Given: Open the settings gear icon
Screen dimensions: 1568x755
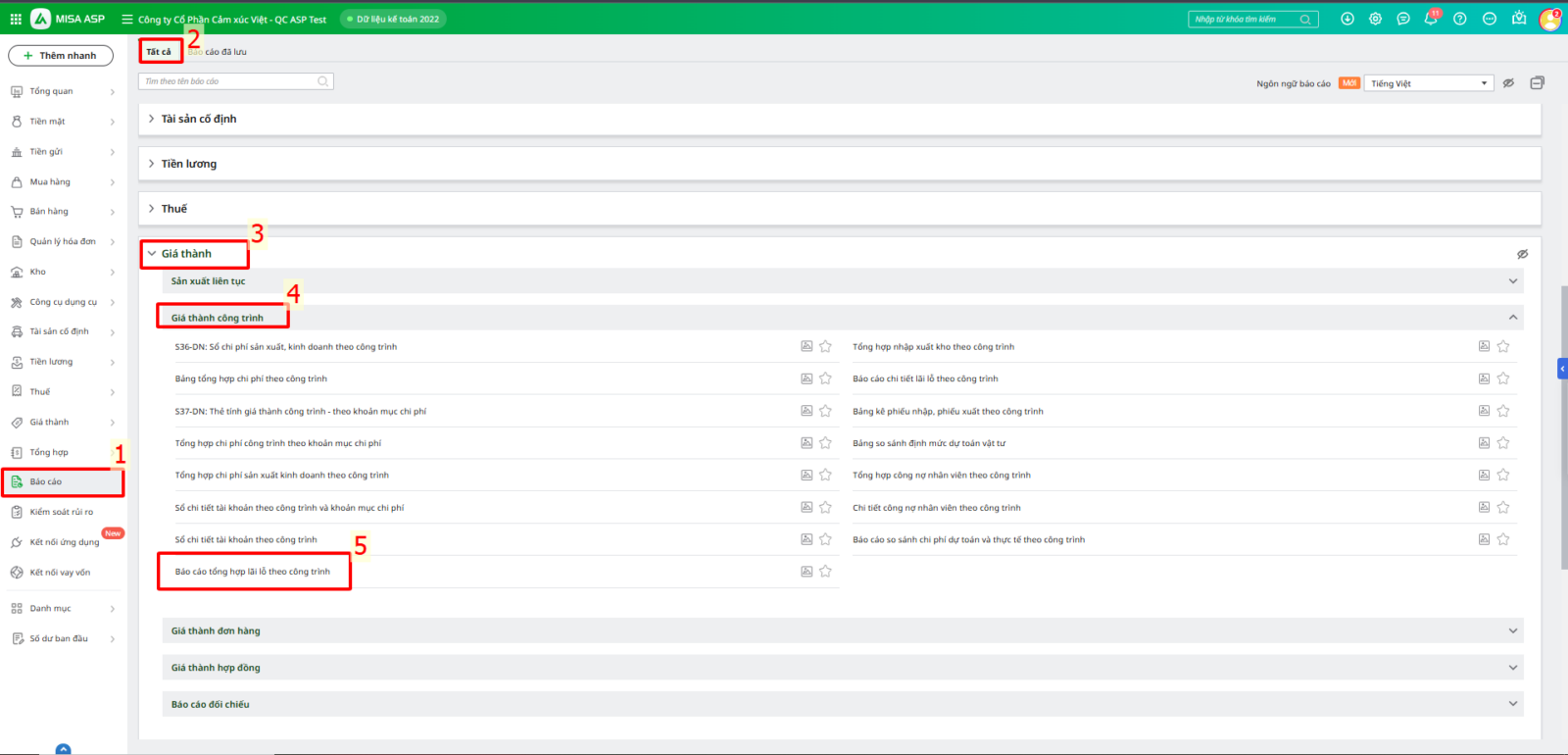Looking at the screenshot, I should pyautogui.click(x=1375, y=19).
